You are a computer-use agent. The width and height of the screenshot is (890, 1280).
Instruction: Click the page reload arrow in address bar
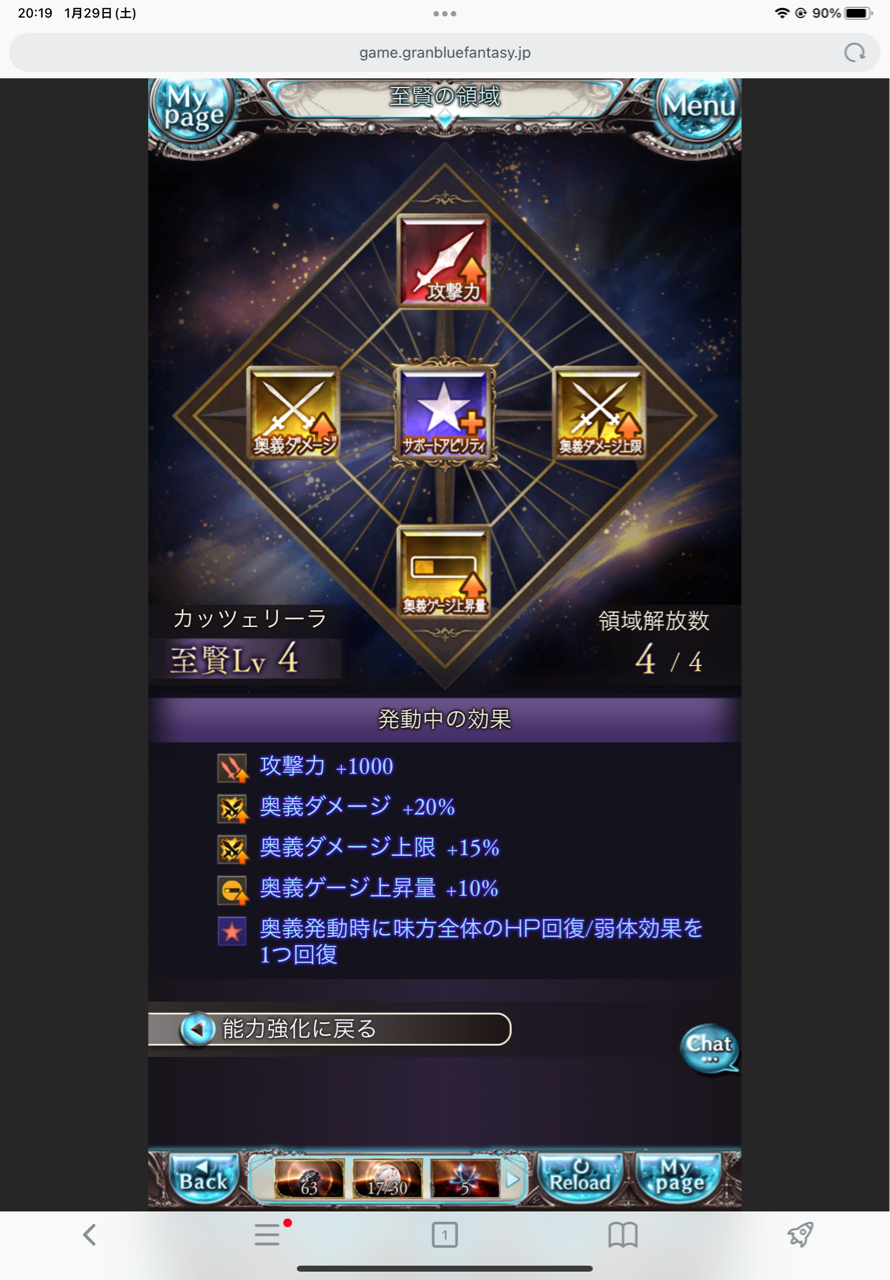point(854,52)
